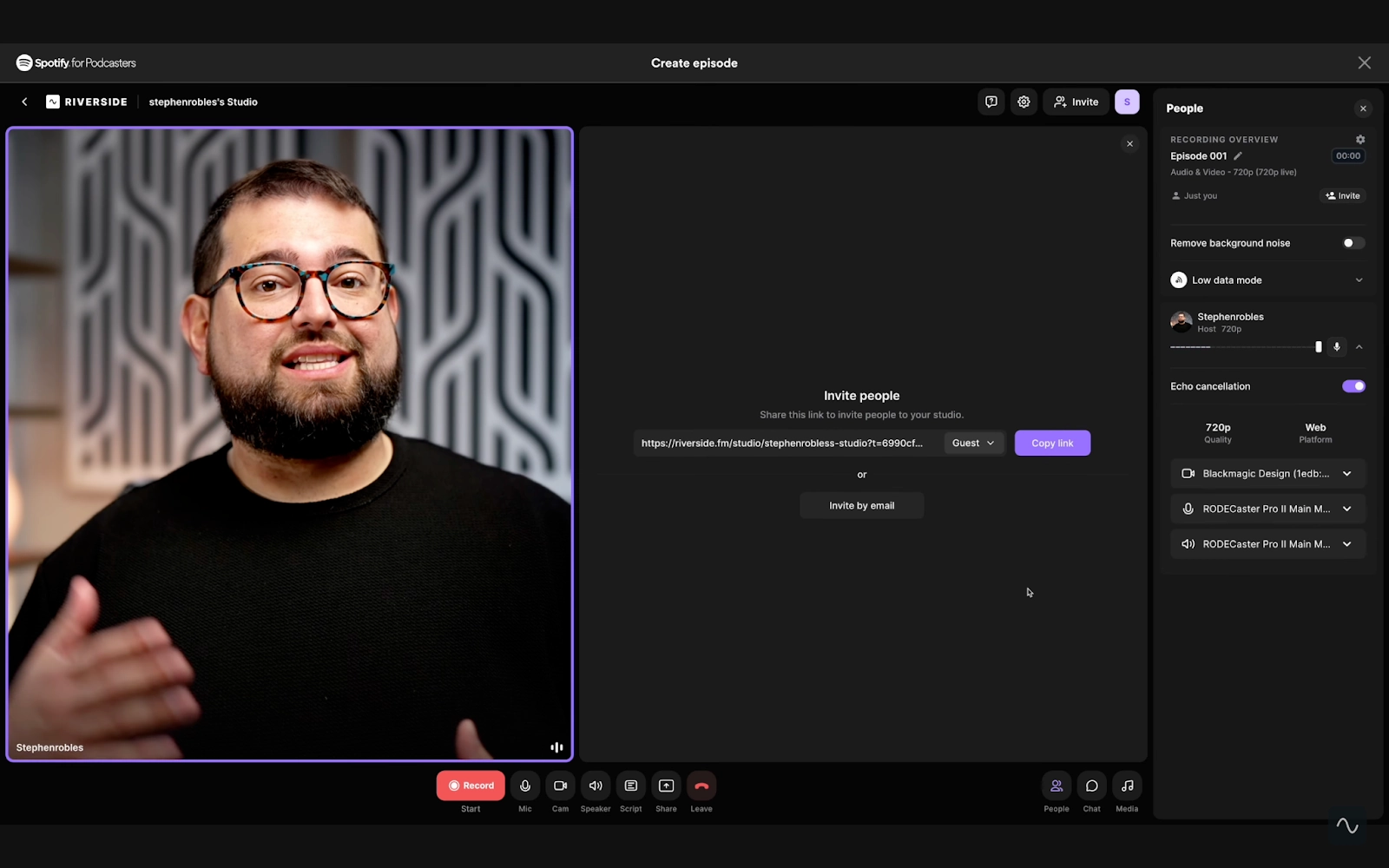Click the Share icon in bottom bar
The width and height of the screenshot is (1389, 868).
tap(665, 786)
